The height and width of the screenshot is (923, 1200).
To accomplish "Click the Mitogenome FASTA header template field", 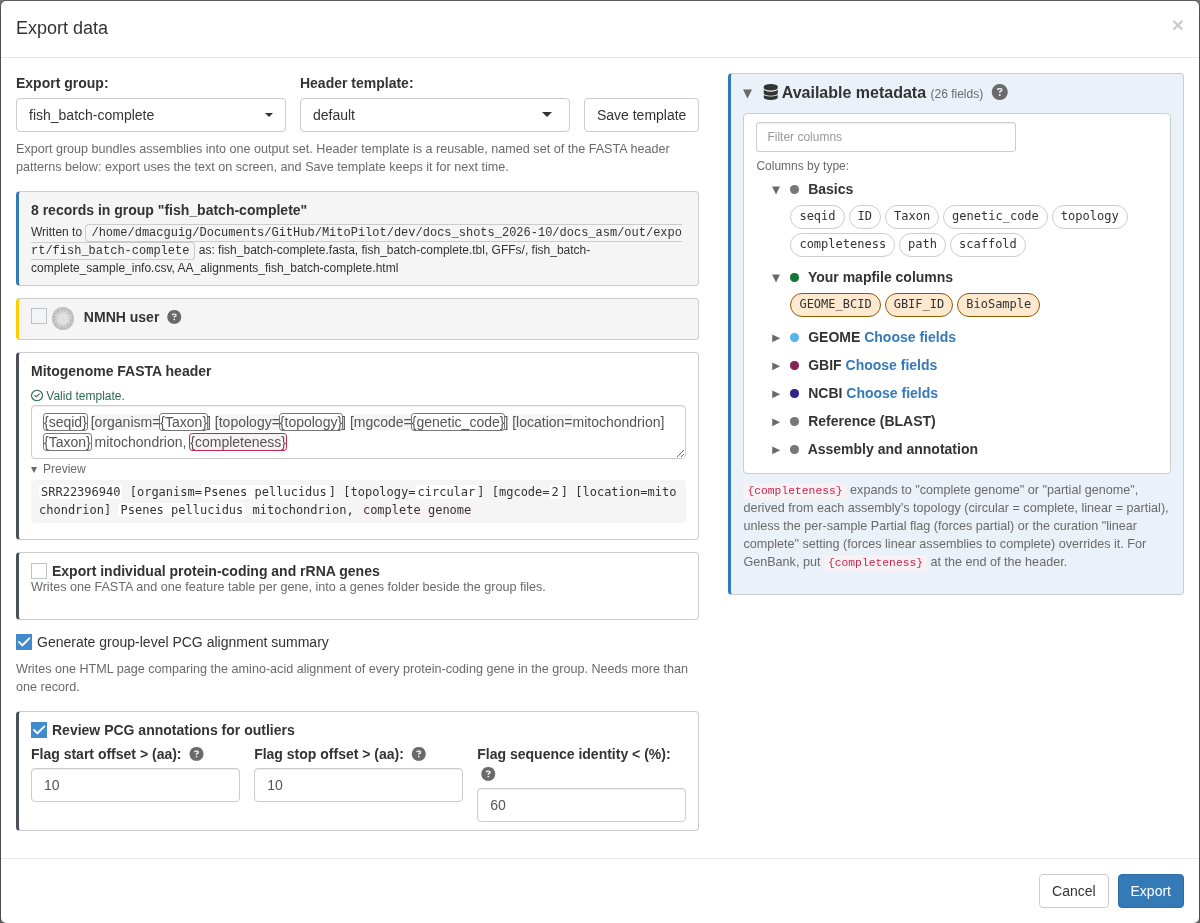I will 358,432.
